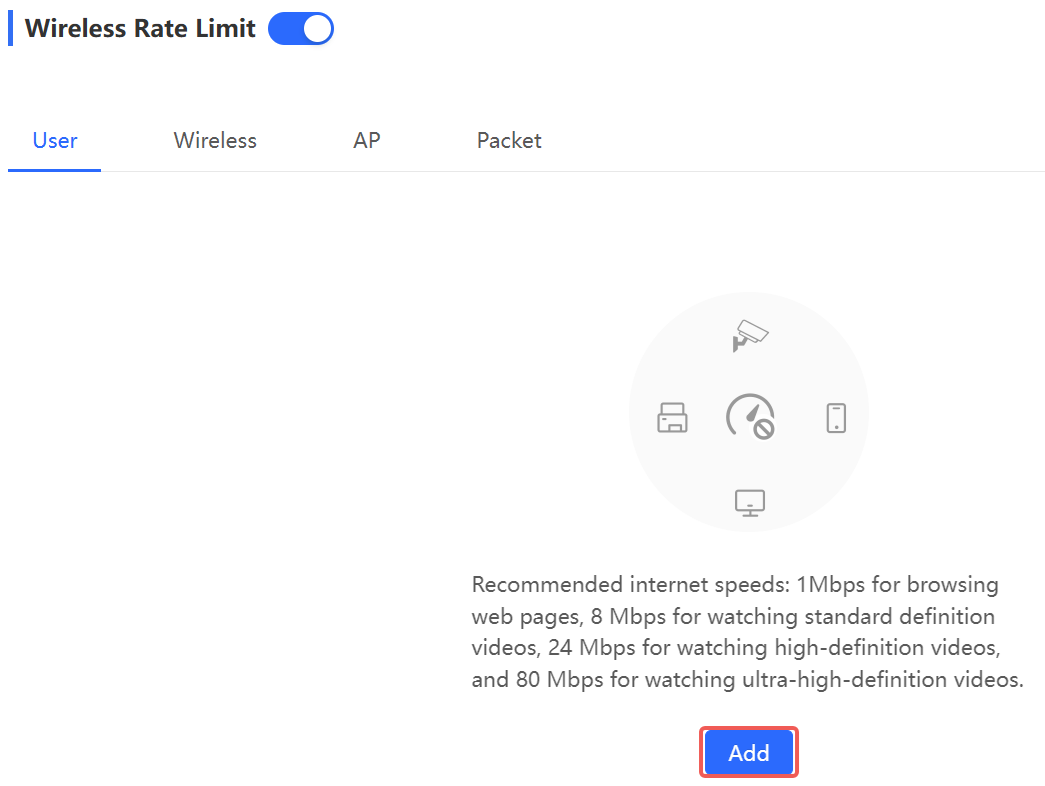Click the printer device icon
The image size is (1045, 786).
(672, 417)
